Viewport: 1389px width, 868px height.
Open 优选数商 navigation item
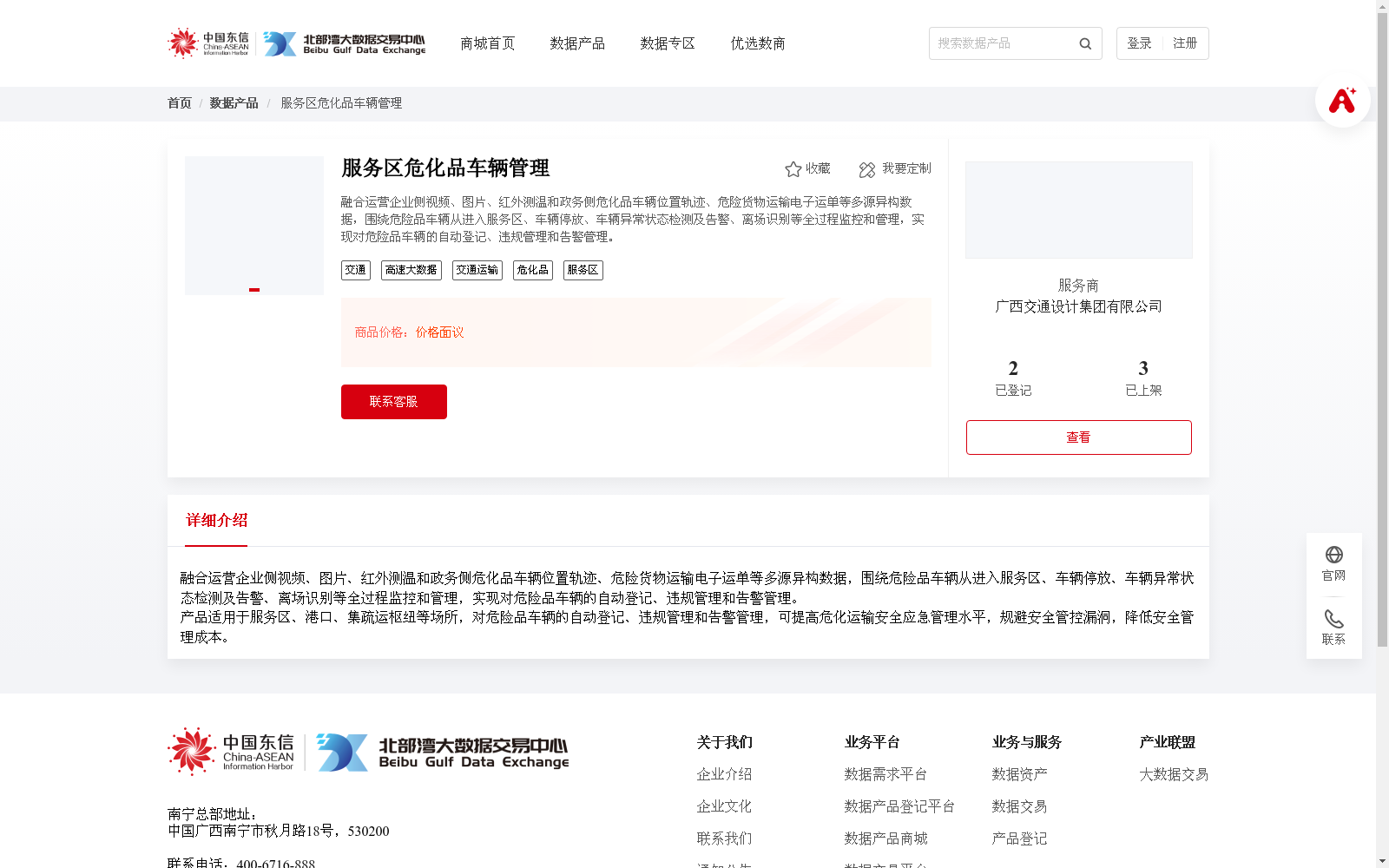click(758, 43)
